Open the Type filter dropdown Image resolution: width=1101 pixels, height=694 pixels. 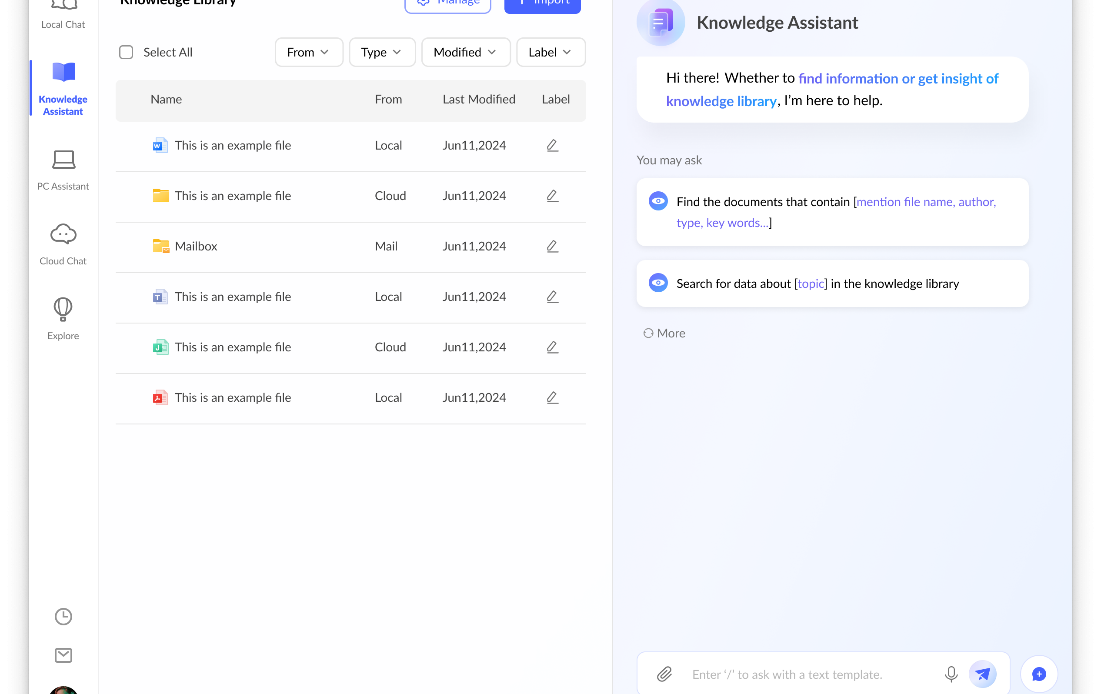[381, 52]
